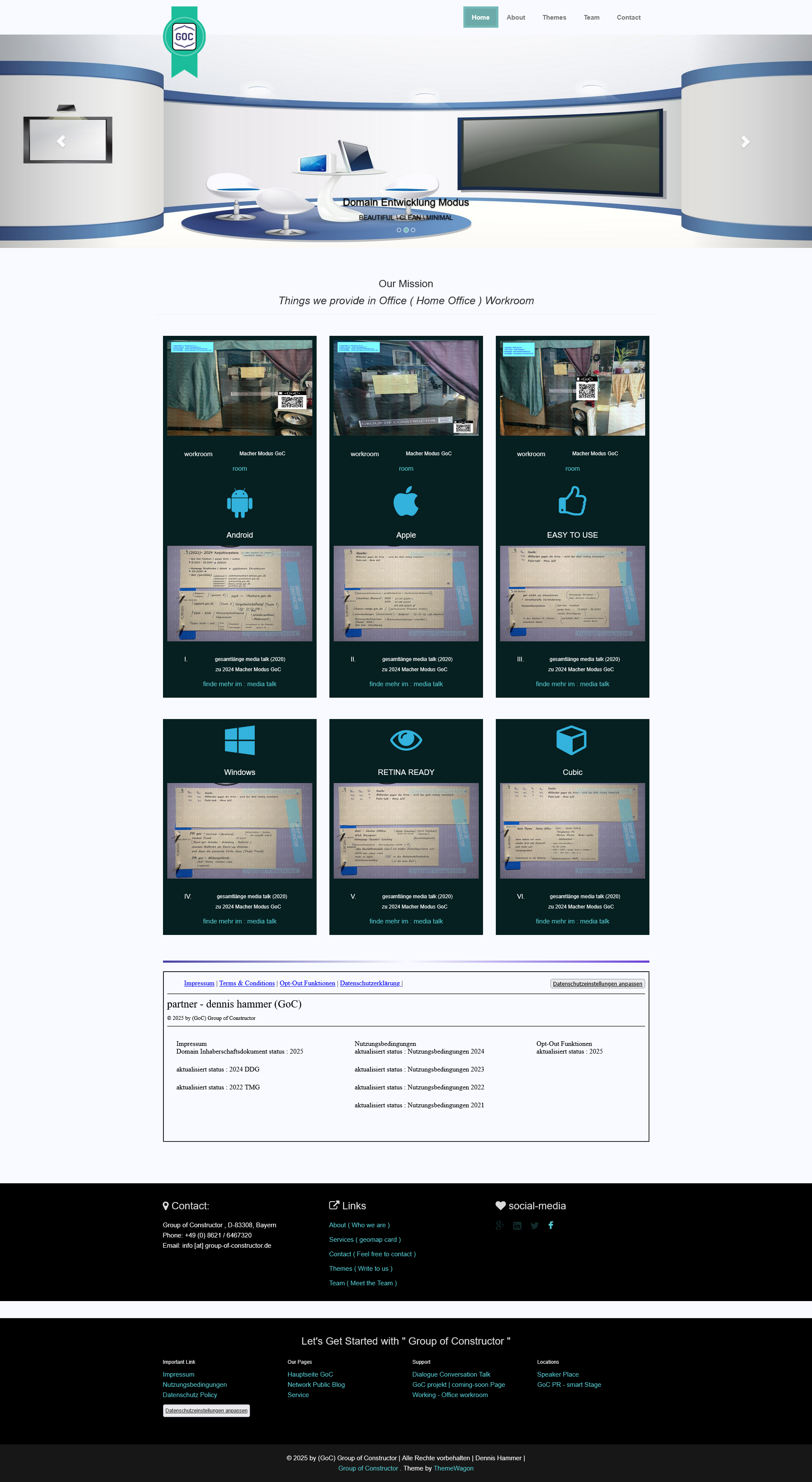Open the Contact menu item

tap(629, 17)
